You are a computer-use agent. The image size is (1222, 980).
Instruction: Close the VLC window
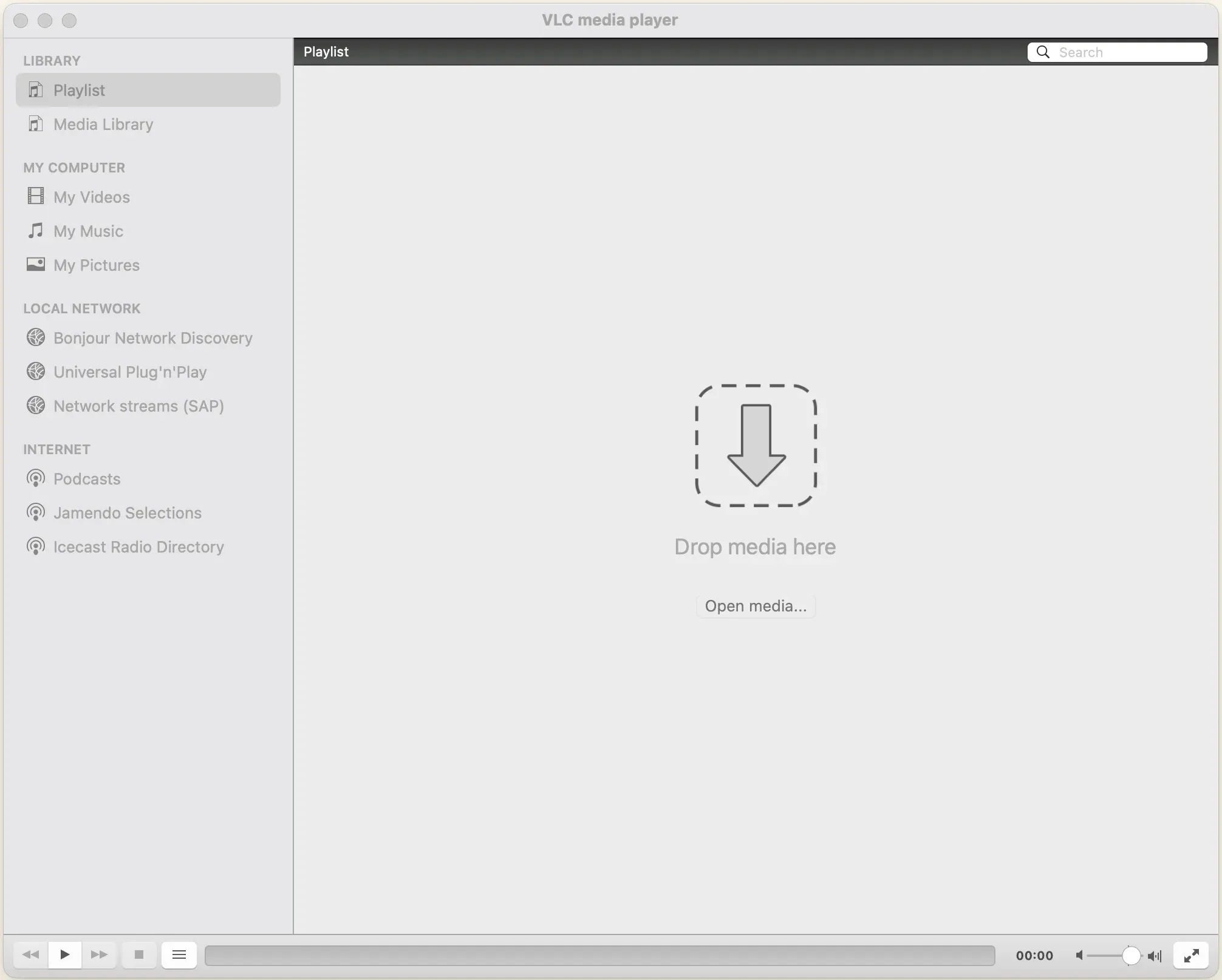pyautogui.click(x=21, y=20)
